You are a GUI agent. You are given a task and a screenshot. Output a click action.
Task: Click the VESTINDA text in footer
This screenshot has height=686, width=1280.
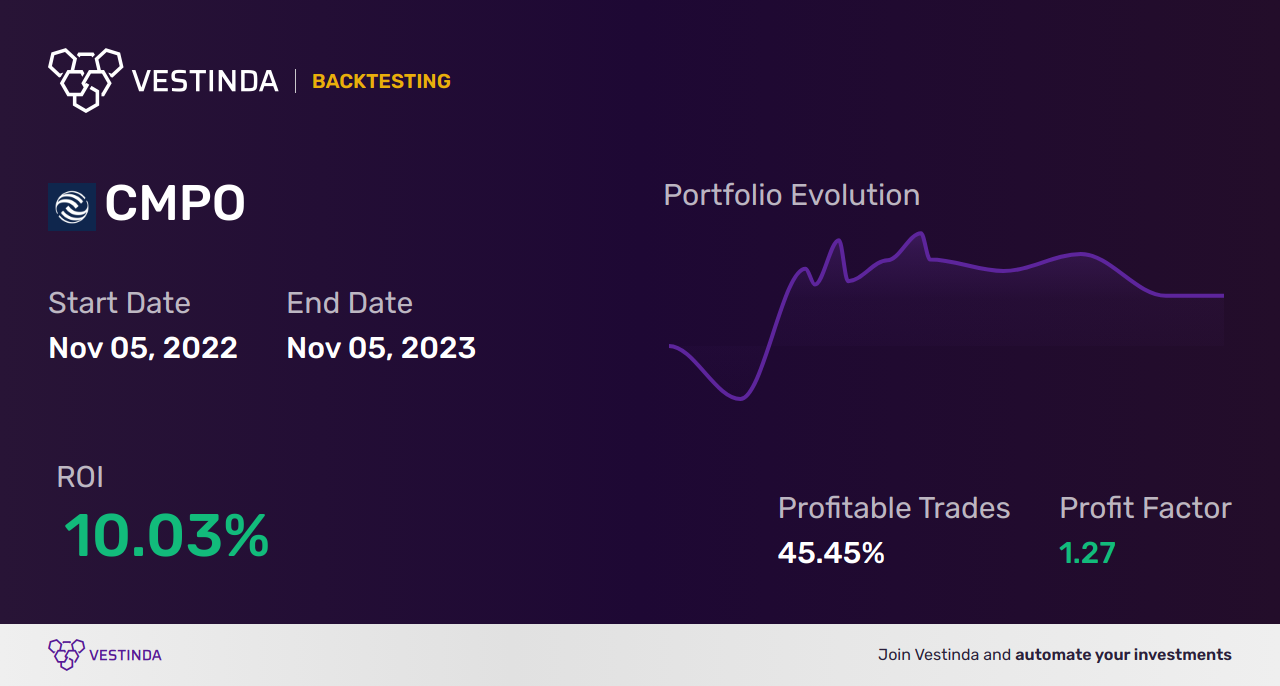tap(125, 655)
